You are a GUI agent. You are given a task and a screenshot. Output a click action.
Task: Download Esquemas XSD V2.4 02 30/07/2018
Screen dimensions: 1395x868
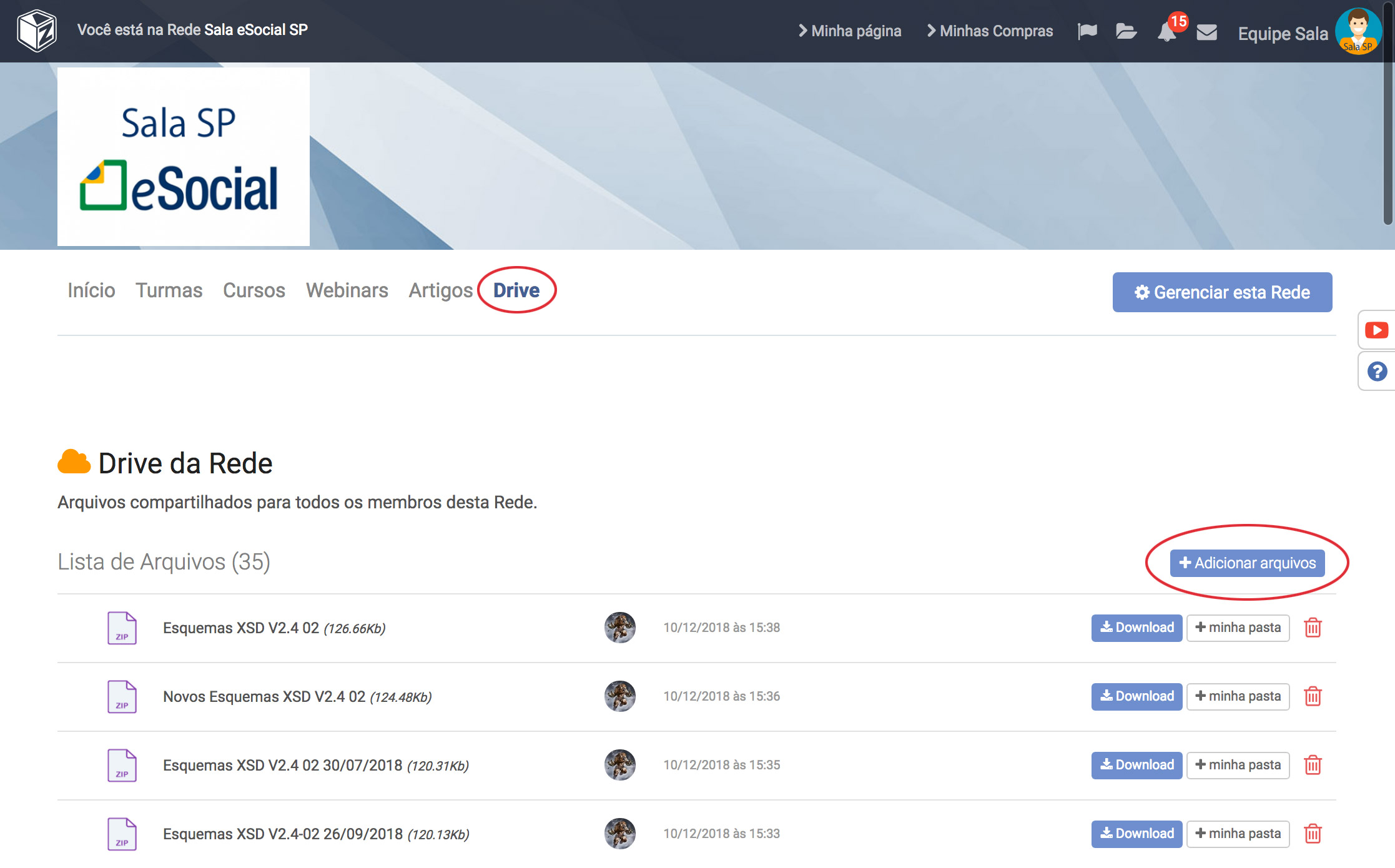coord(1136,765)
